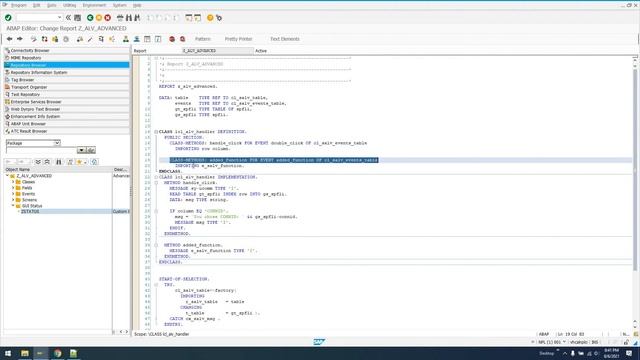Click the forward arrow in editor toolbar

click(x=20, y=39)
